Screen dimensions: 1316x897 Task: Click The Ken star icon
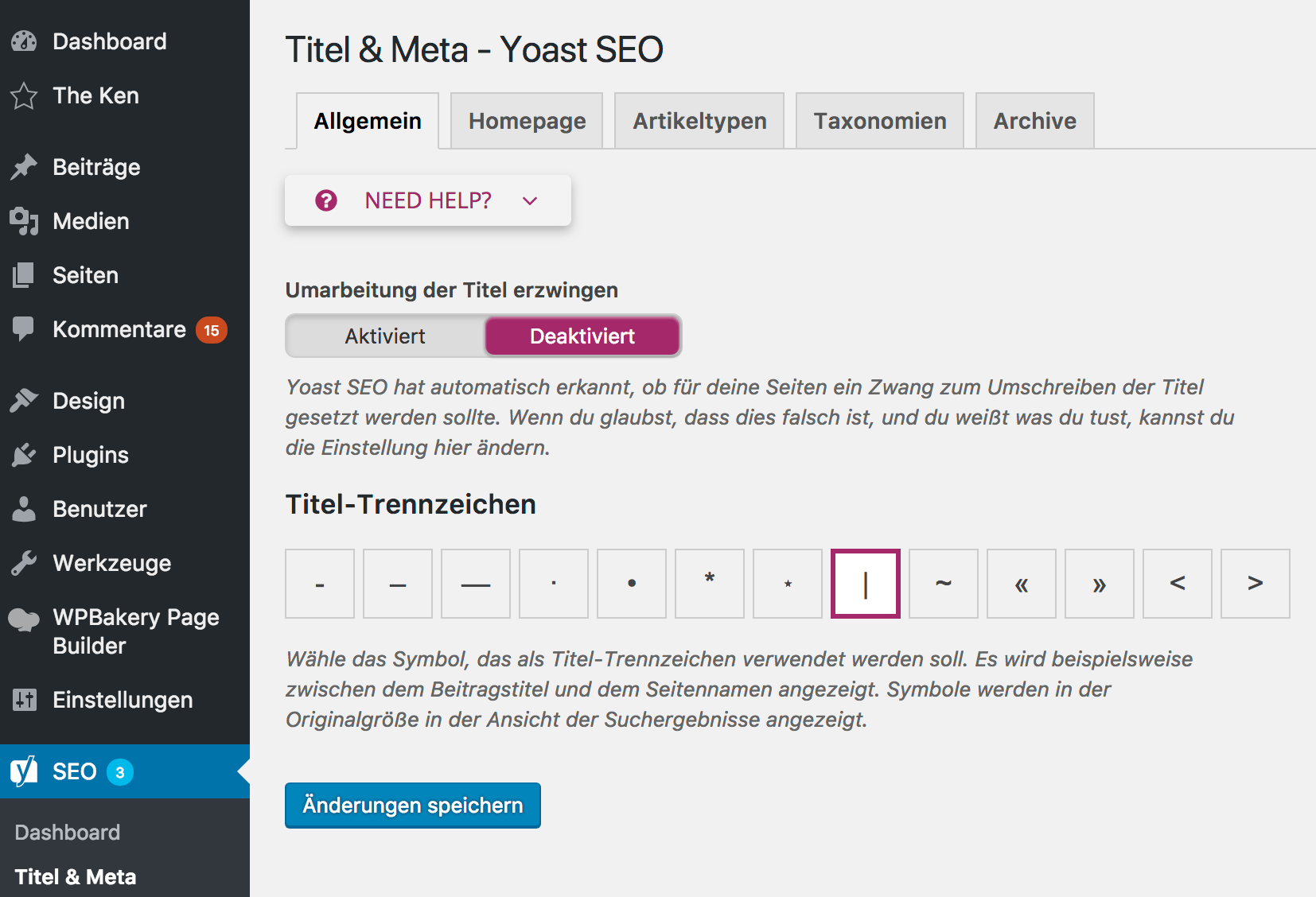tap(24, 96)
